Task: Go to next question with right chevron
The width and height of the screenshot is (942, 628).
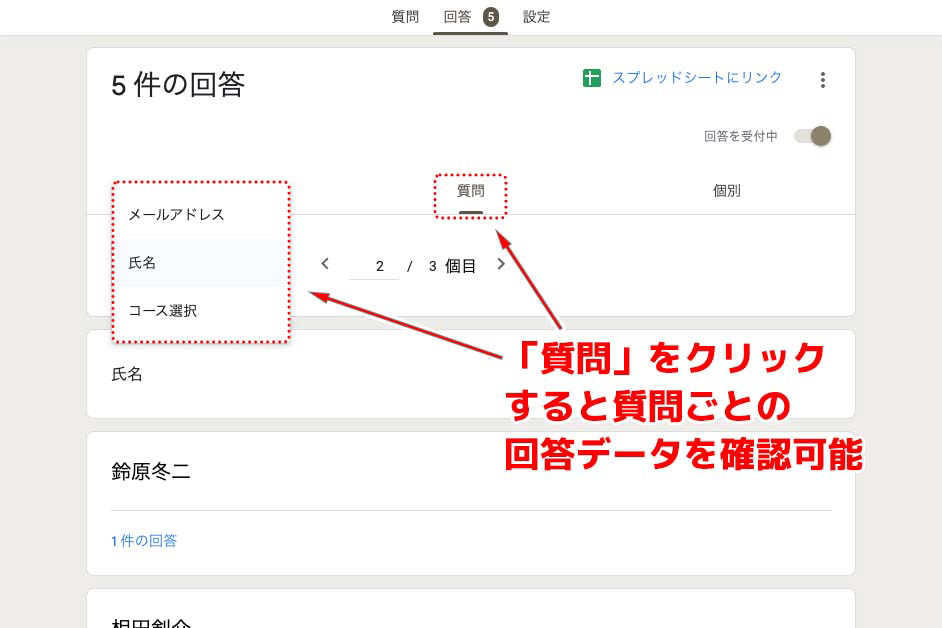Action: click(x=501, y=264)
